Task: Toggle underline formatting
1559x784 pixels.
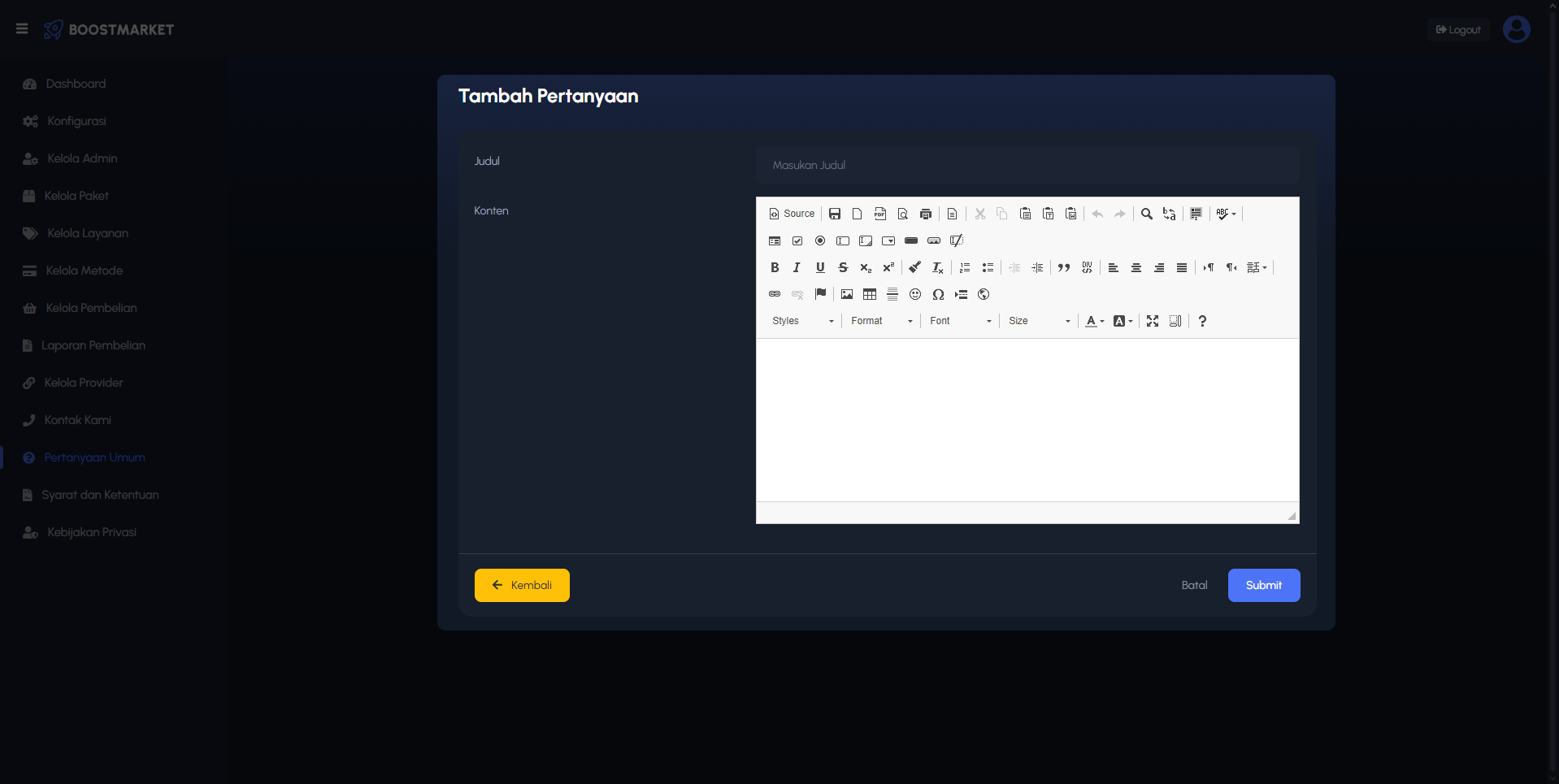Action: 820,267
